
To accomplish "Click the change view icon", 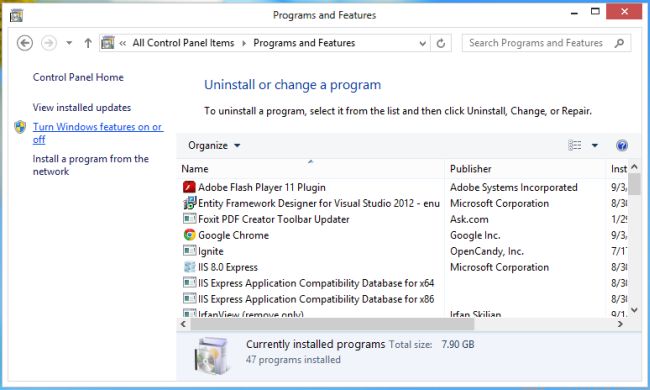I will point(575,145).
